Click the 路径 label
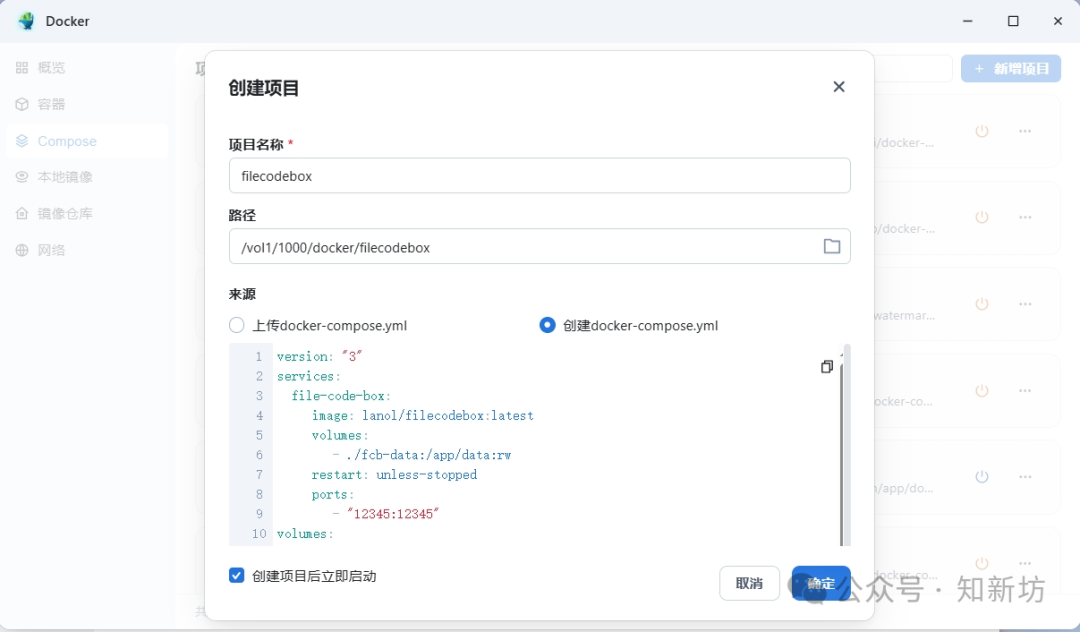The image size is (1080, 632). click(x=242, y=215)
